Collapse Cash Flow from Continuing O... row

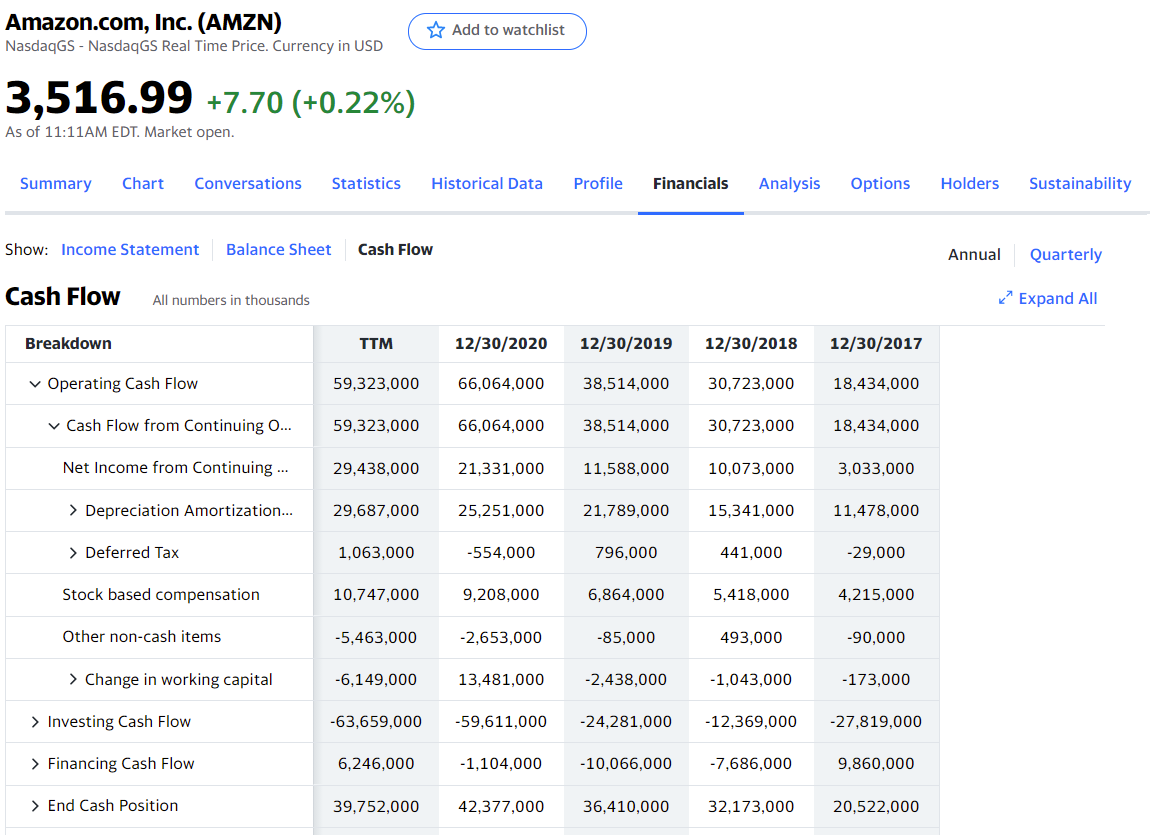click(x=54, y=426)
